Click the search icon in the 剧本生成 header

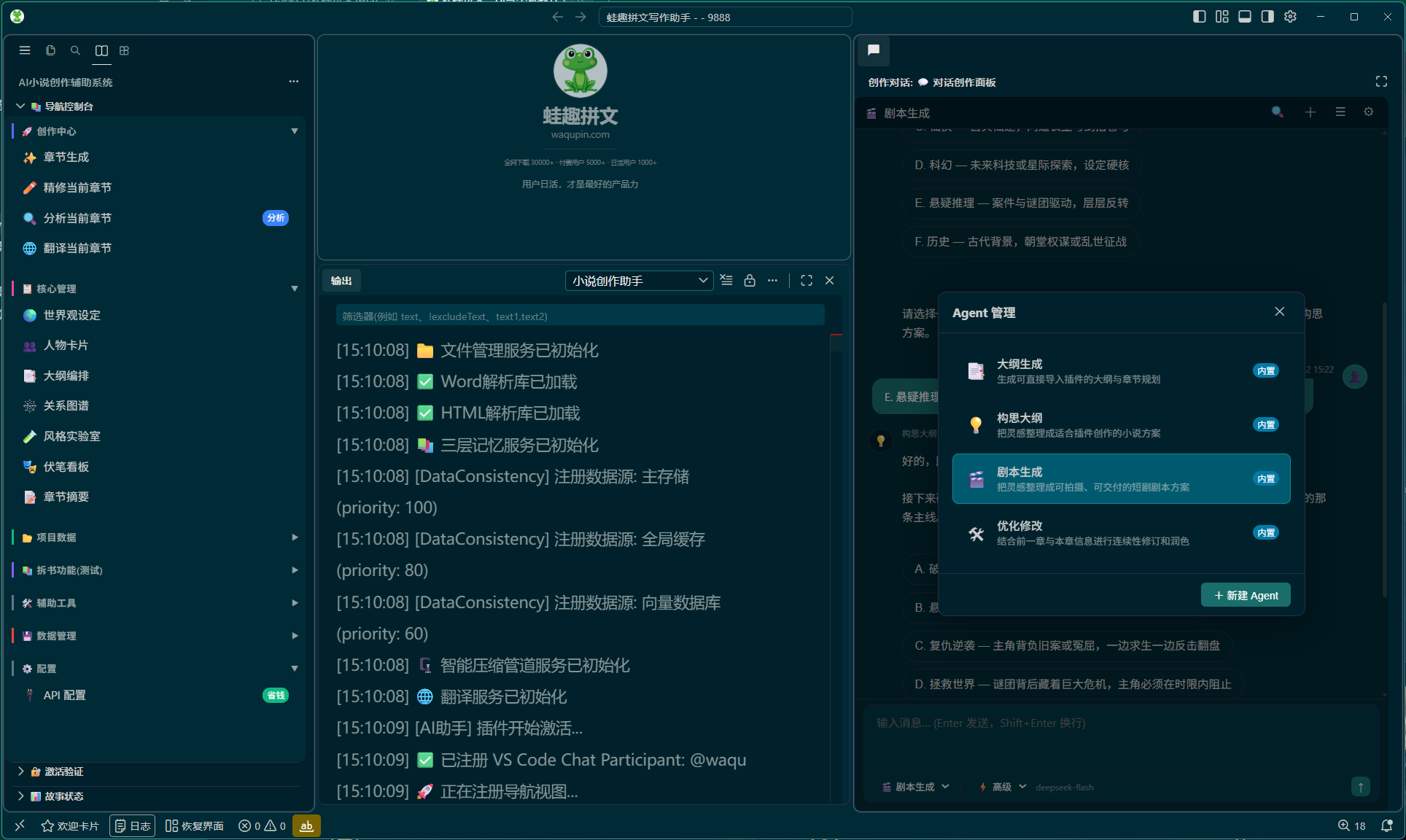(1278, 112)
